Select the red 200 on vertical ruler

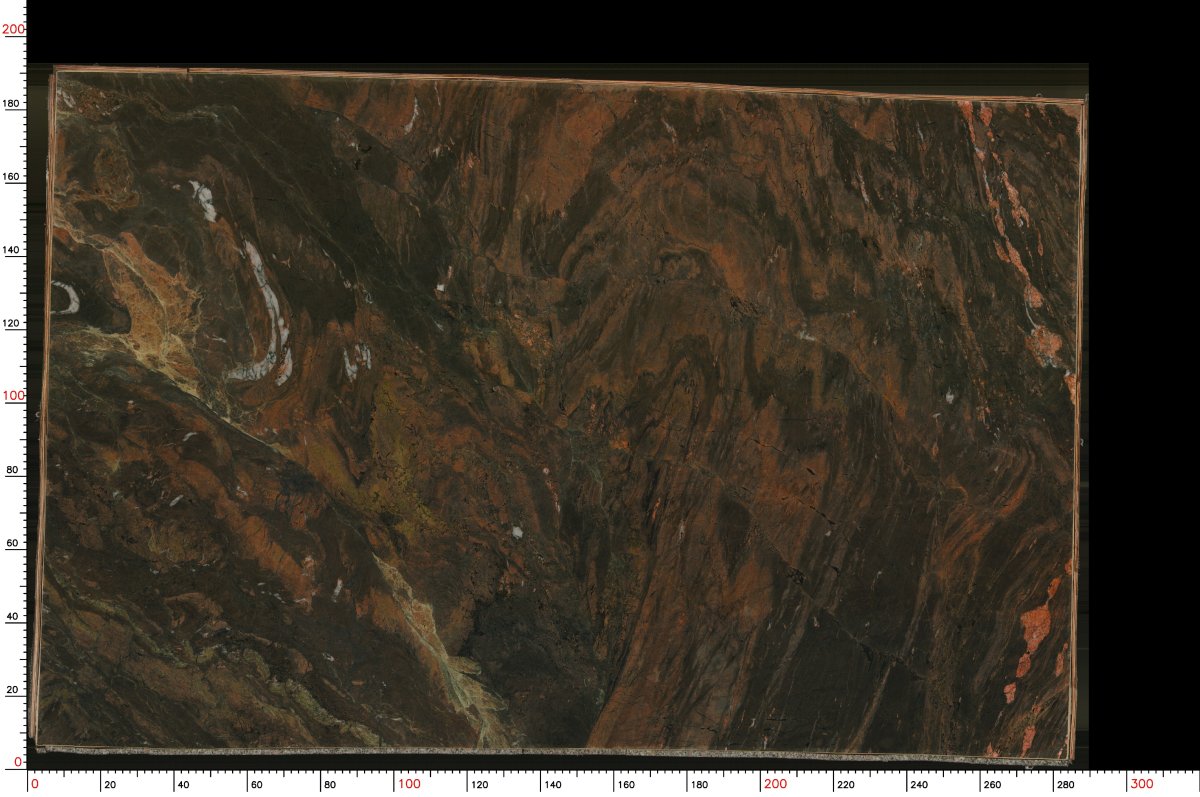point(13,30)
